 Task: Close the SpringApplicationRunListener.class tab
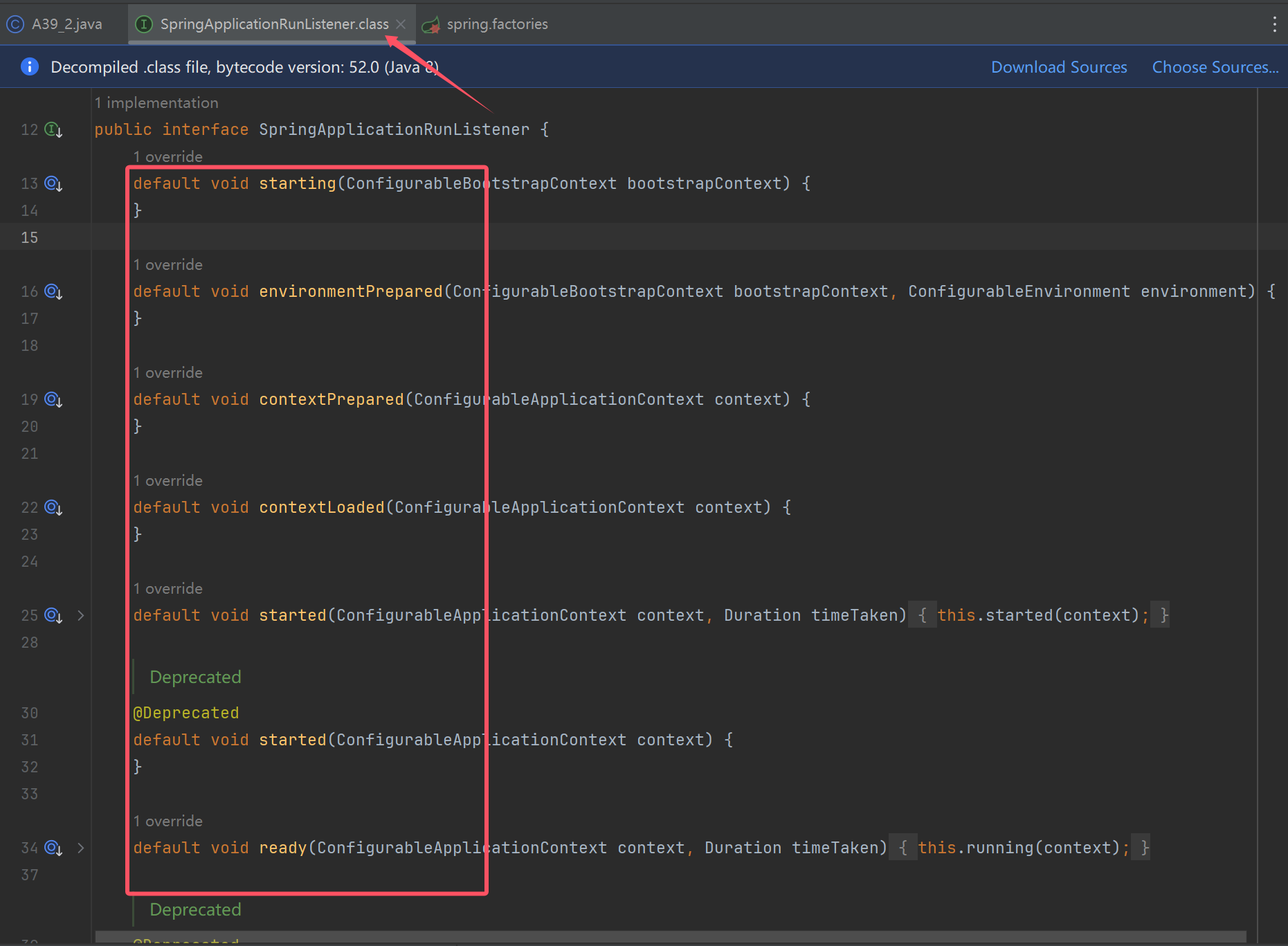pyautogui.click(x=401, y=24)
